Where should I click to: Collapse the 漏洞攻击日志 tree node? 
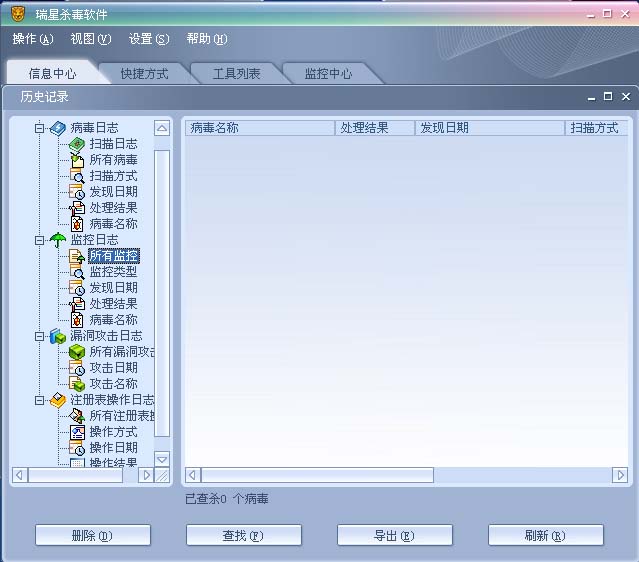(x=40, y=337)
